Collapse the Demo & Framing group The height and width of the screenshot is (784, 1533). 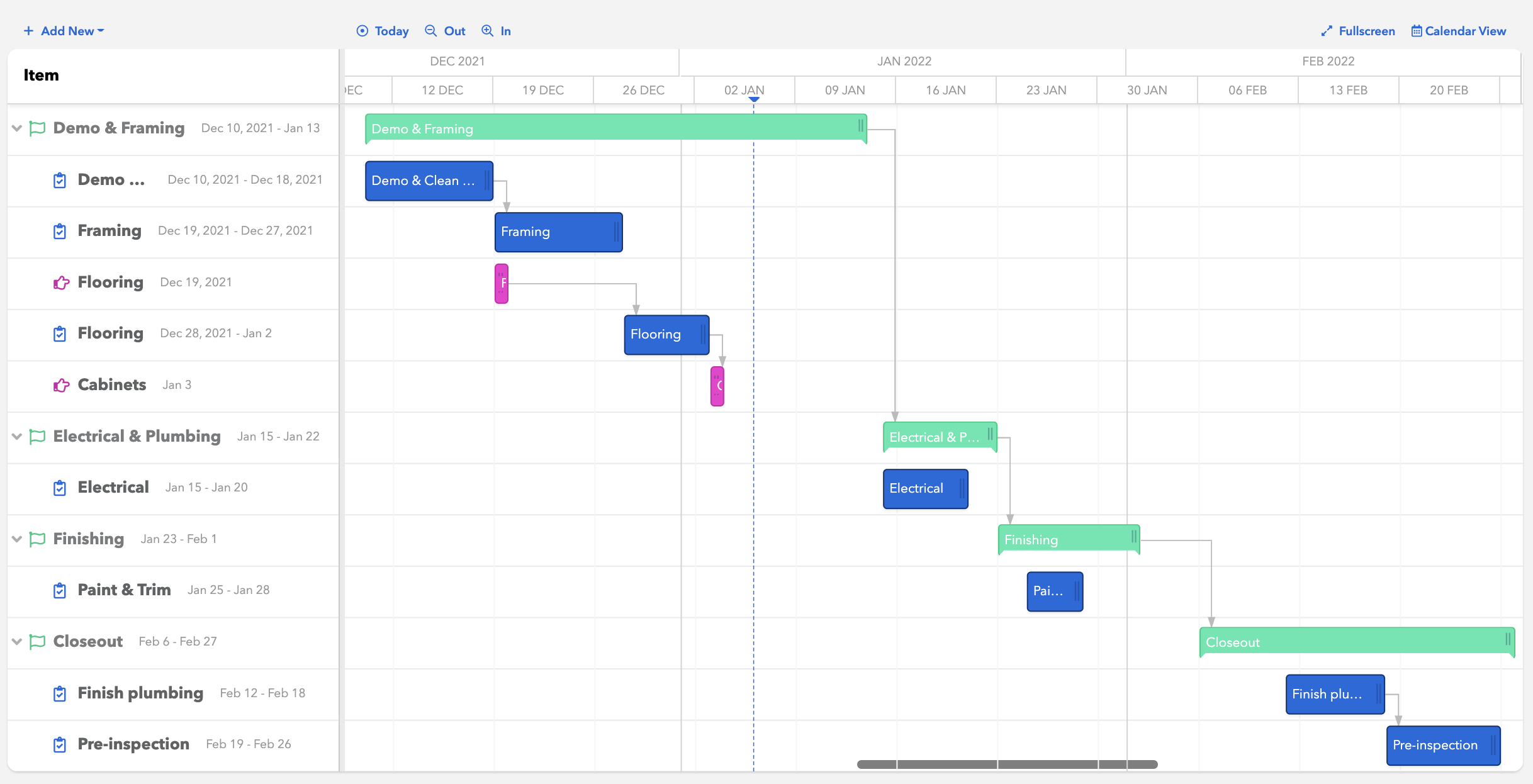[x=17, y=128]
